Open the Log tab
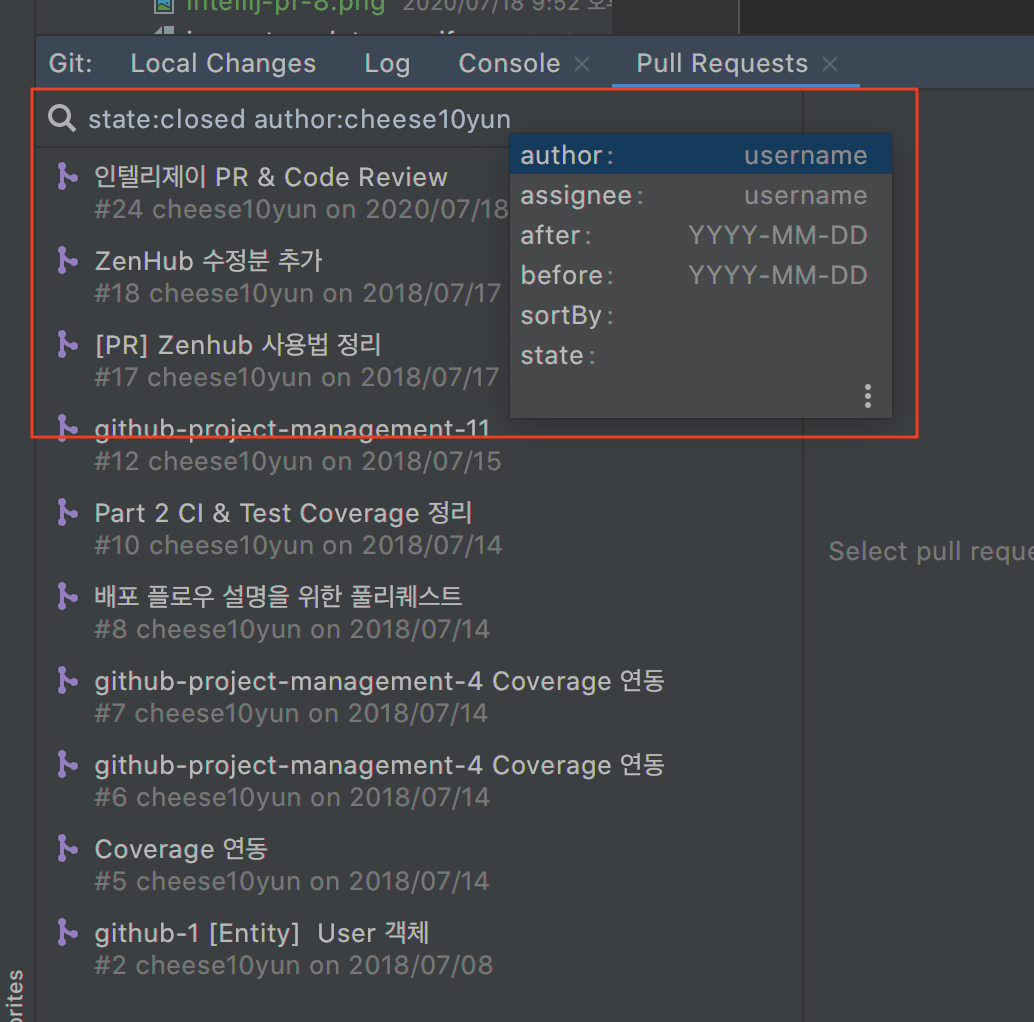The image size is (1034, 1022). click(x=387, y=63)
